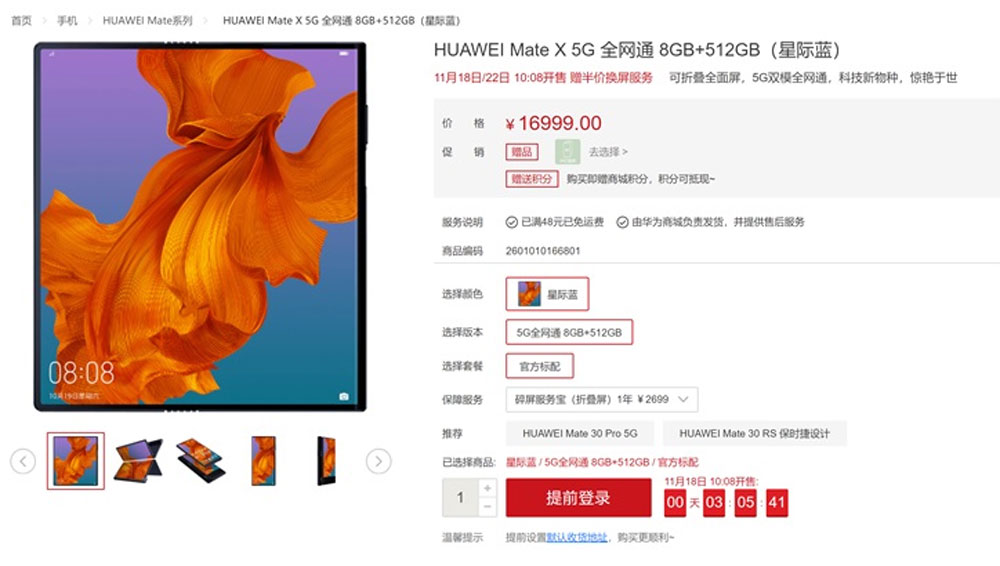View the half-folded tent-shaped phone thumbnail

pyautogui.click(x=138, y=461)
